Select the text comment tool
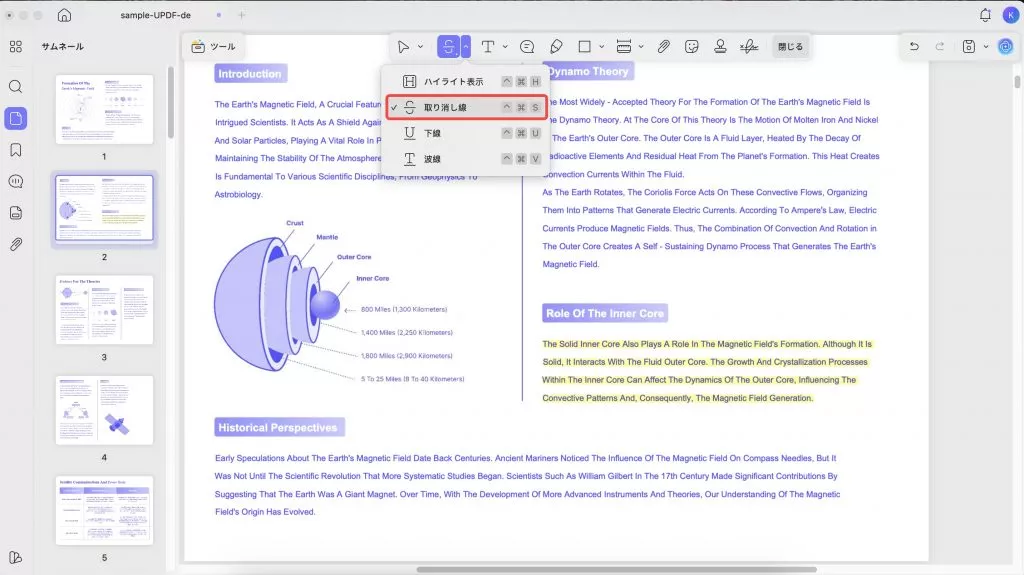The width and height of the screenshot is (1024, 575). [488, 46]
